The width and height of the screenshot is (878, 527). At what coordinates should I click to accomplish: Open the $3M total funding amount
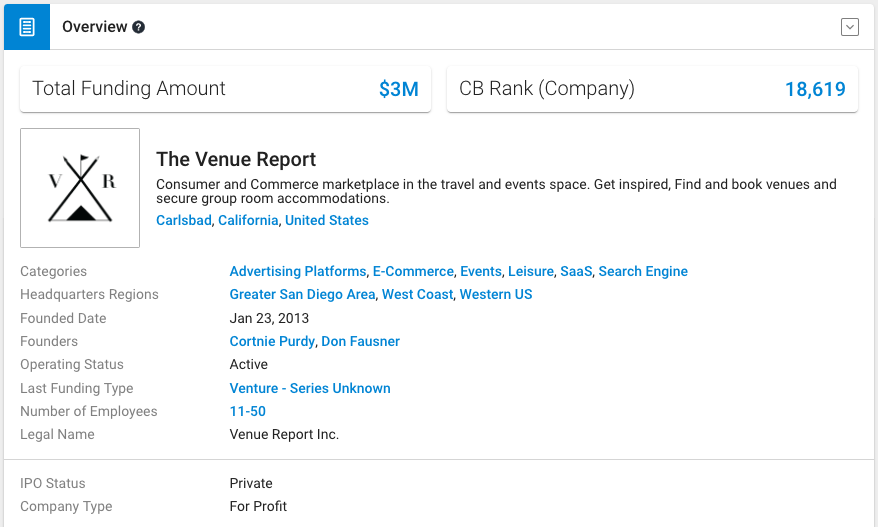point(399,89)
